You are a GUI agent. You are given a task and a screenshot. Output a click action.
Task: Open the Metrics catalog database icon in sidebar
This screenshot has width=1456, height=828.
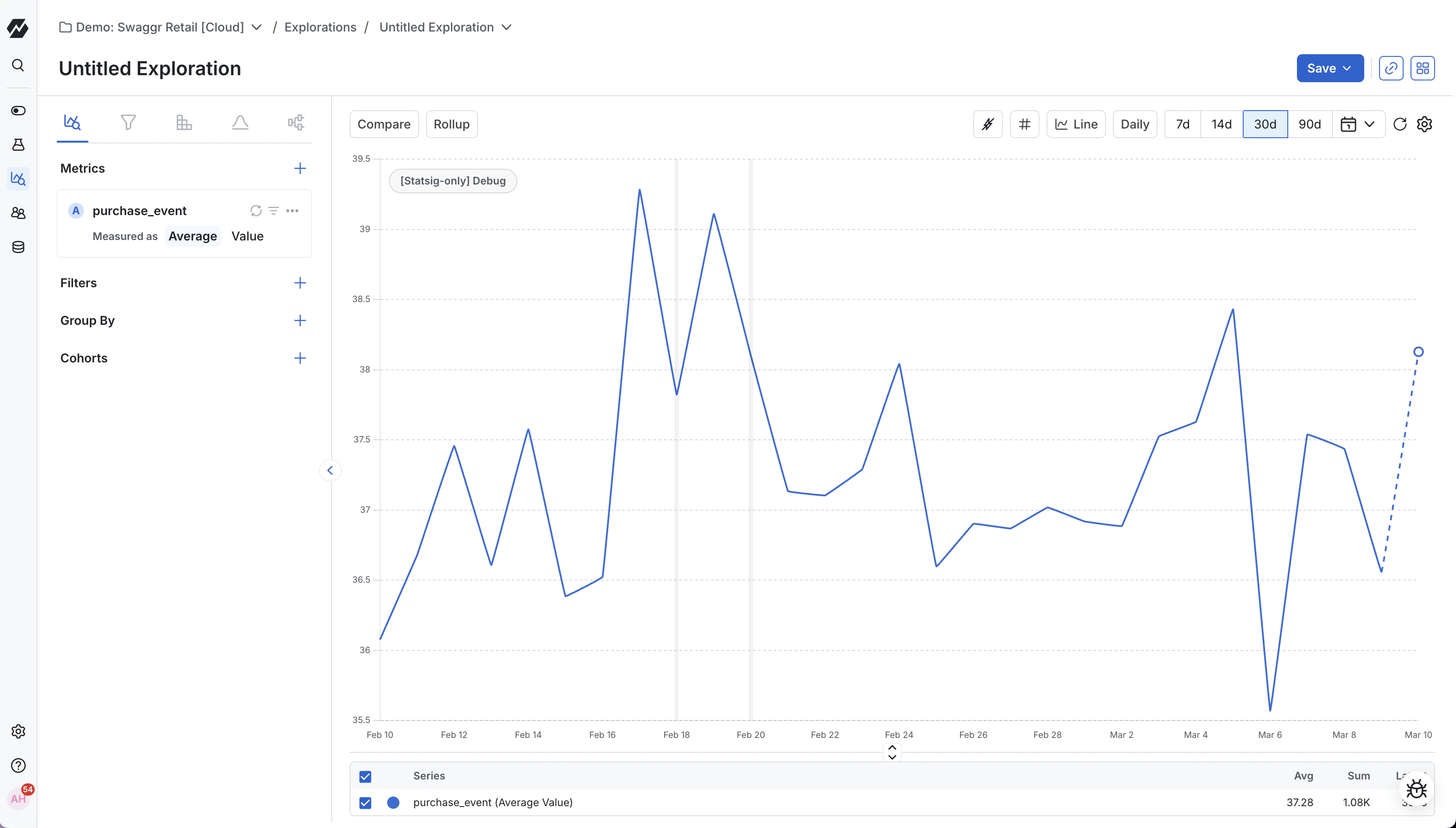(x=18, y=247)
